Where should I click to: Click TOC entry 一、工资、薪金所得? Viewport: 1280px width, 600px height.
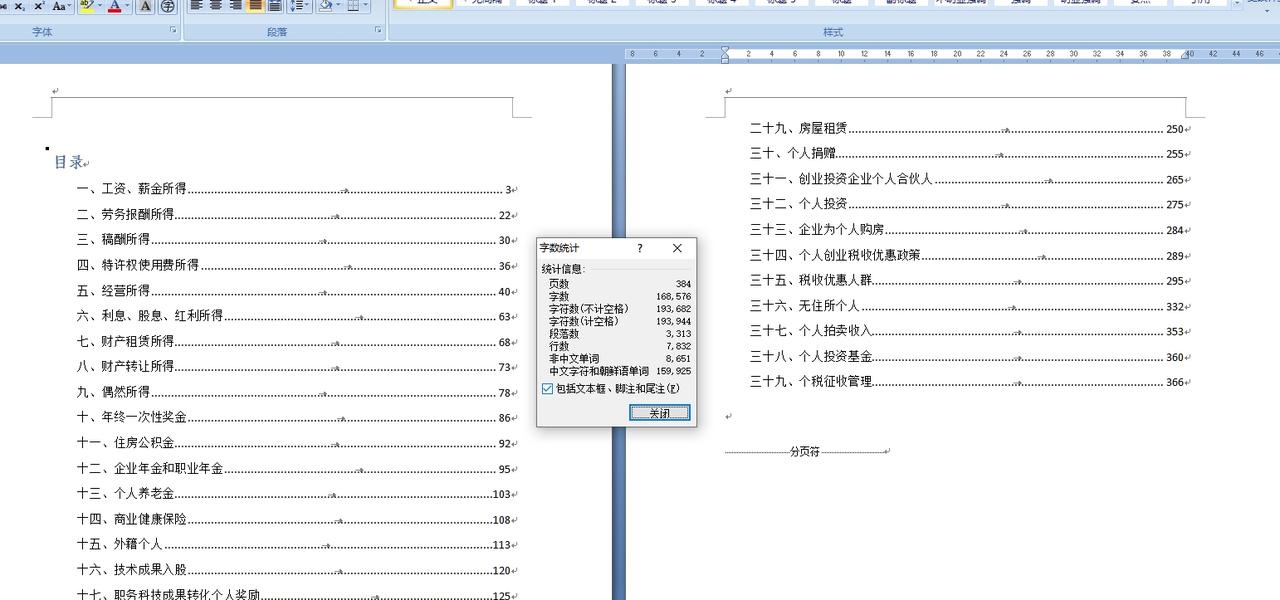pyautogui.click(x=296, y=189)
